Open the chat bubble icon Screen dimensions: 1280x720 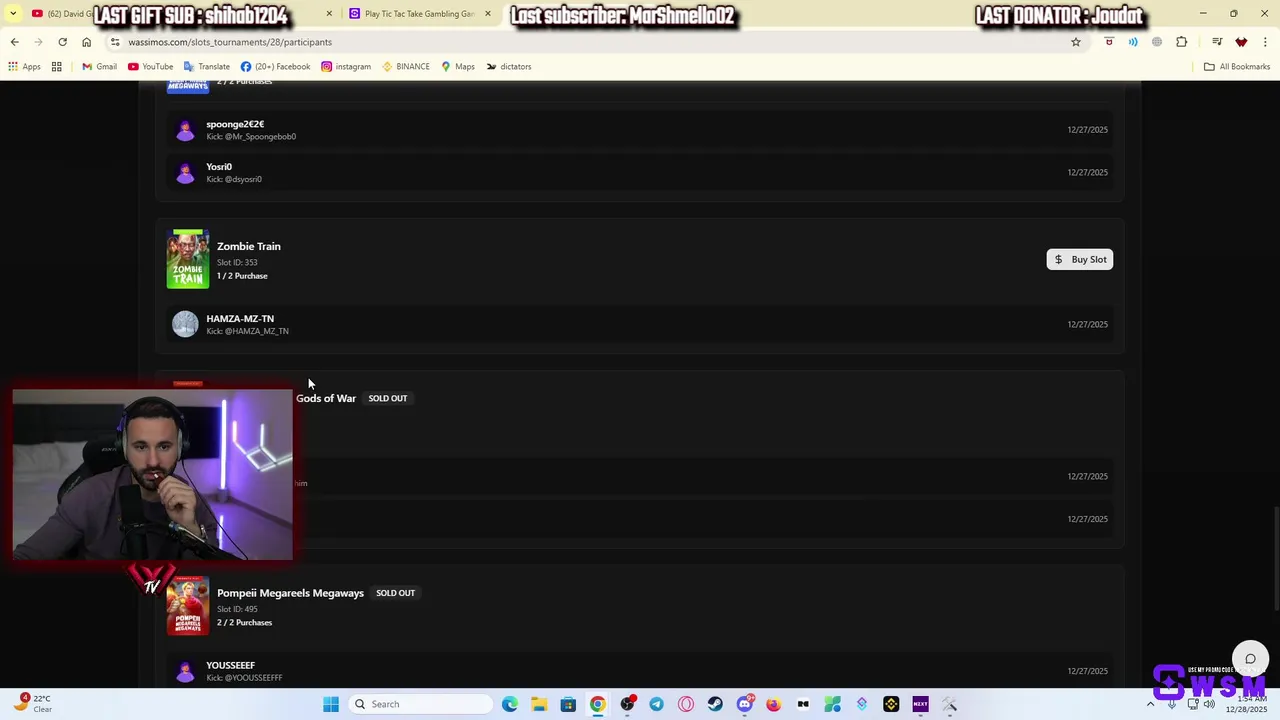[x=1250, y=658]
